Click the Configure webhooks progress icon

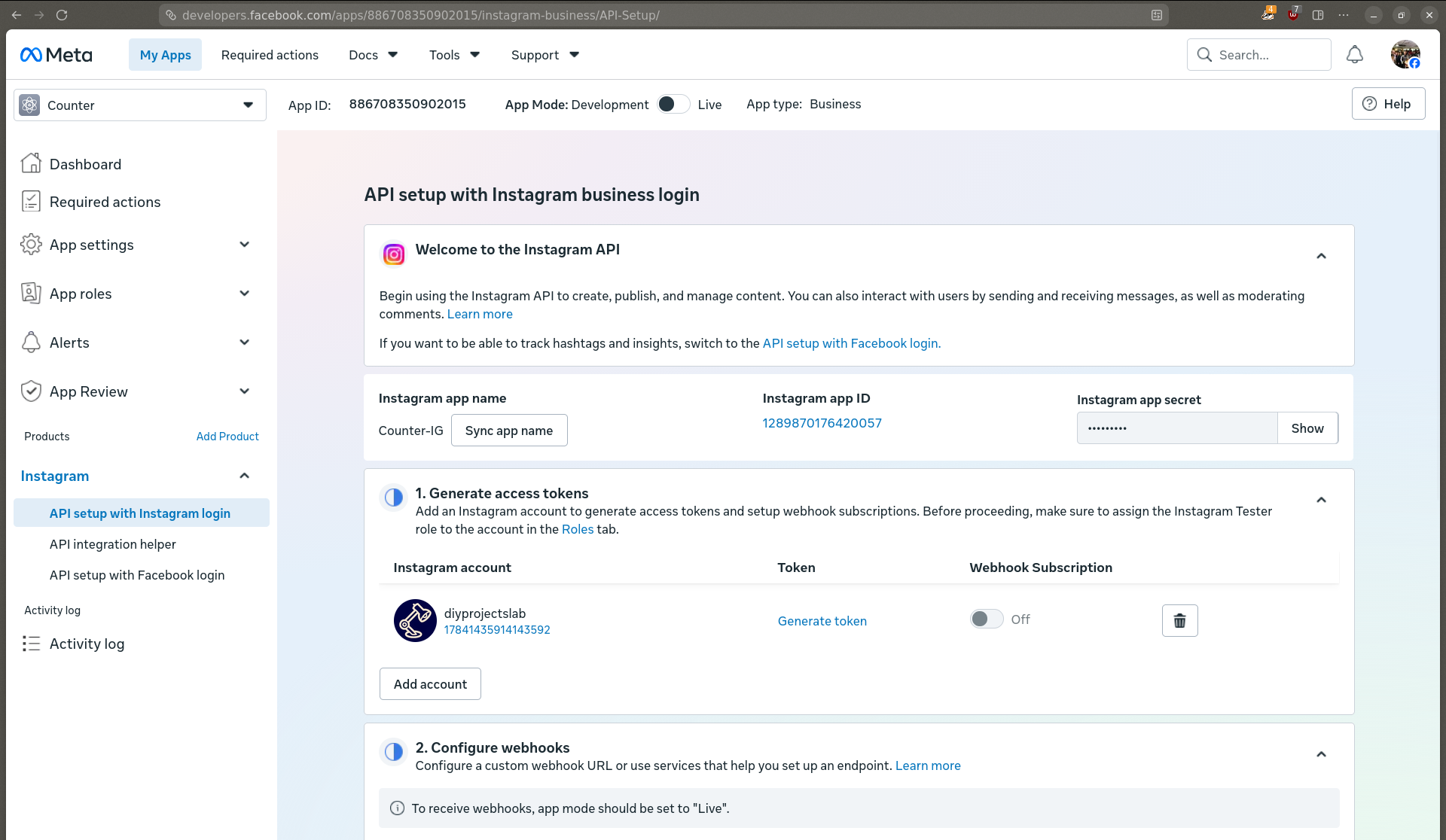(393, 751)
